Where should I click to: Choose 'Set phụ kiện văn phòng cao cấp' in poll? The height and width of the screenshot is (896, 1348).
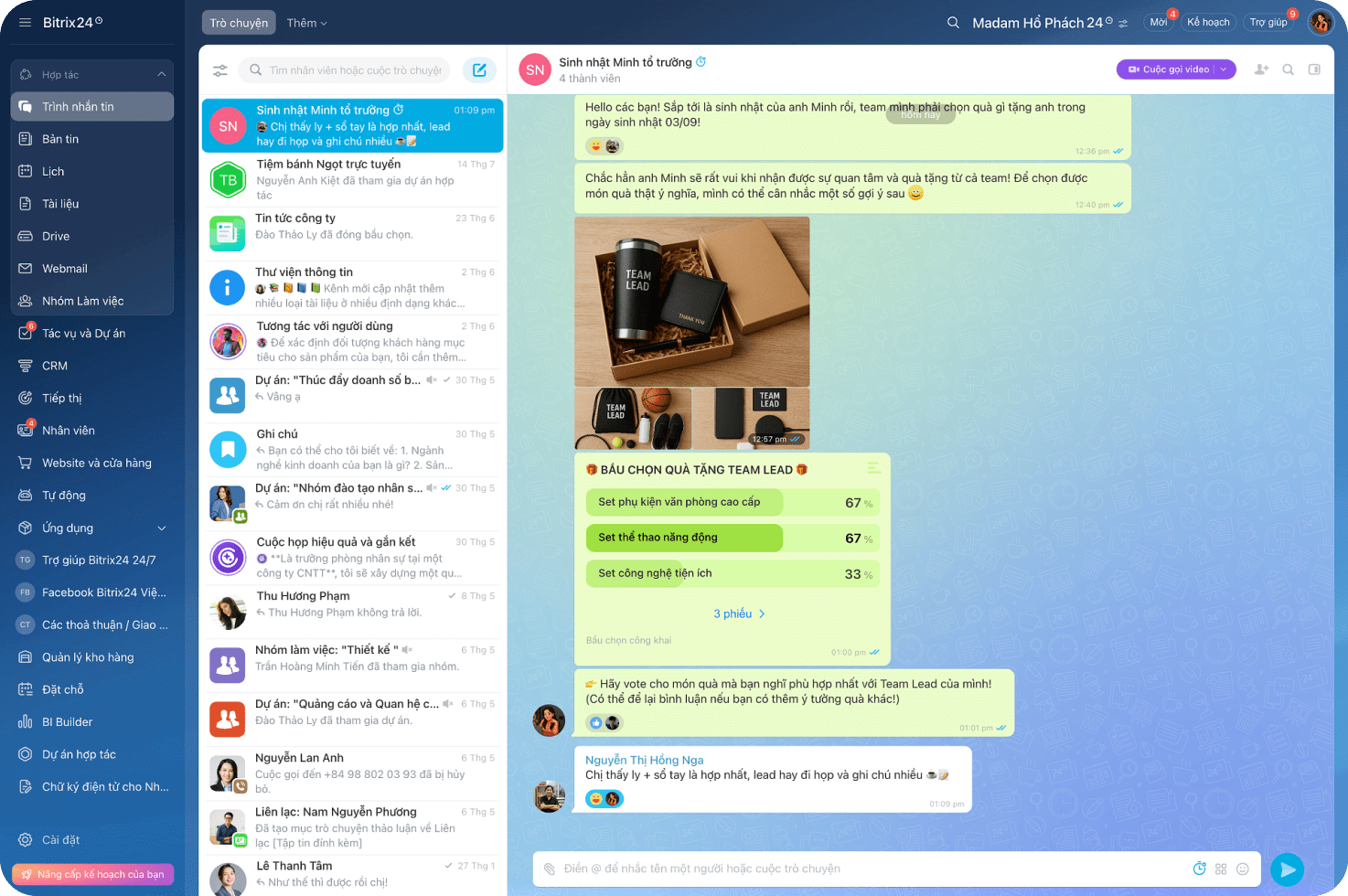pos(684,502)
